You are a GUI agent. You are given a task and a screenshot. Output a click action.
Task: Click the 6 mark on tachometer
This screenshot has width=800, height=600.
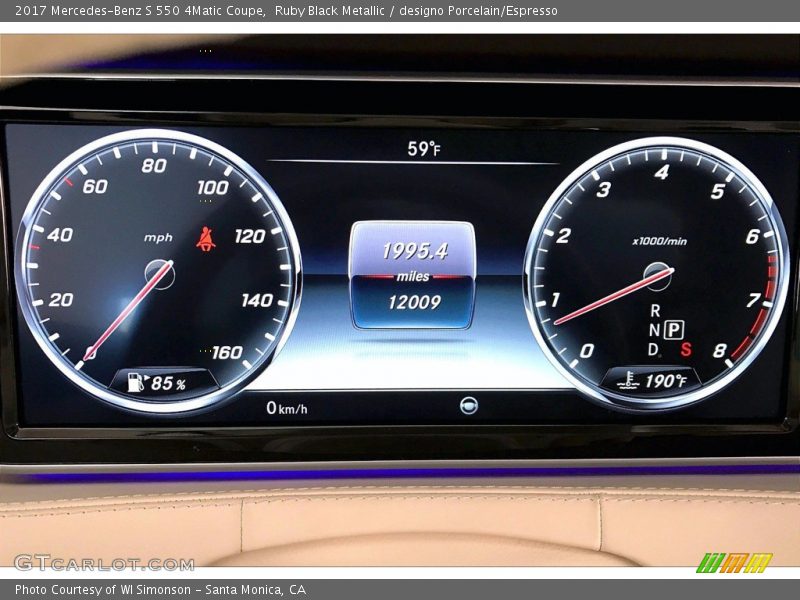(753, 237)
